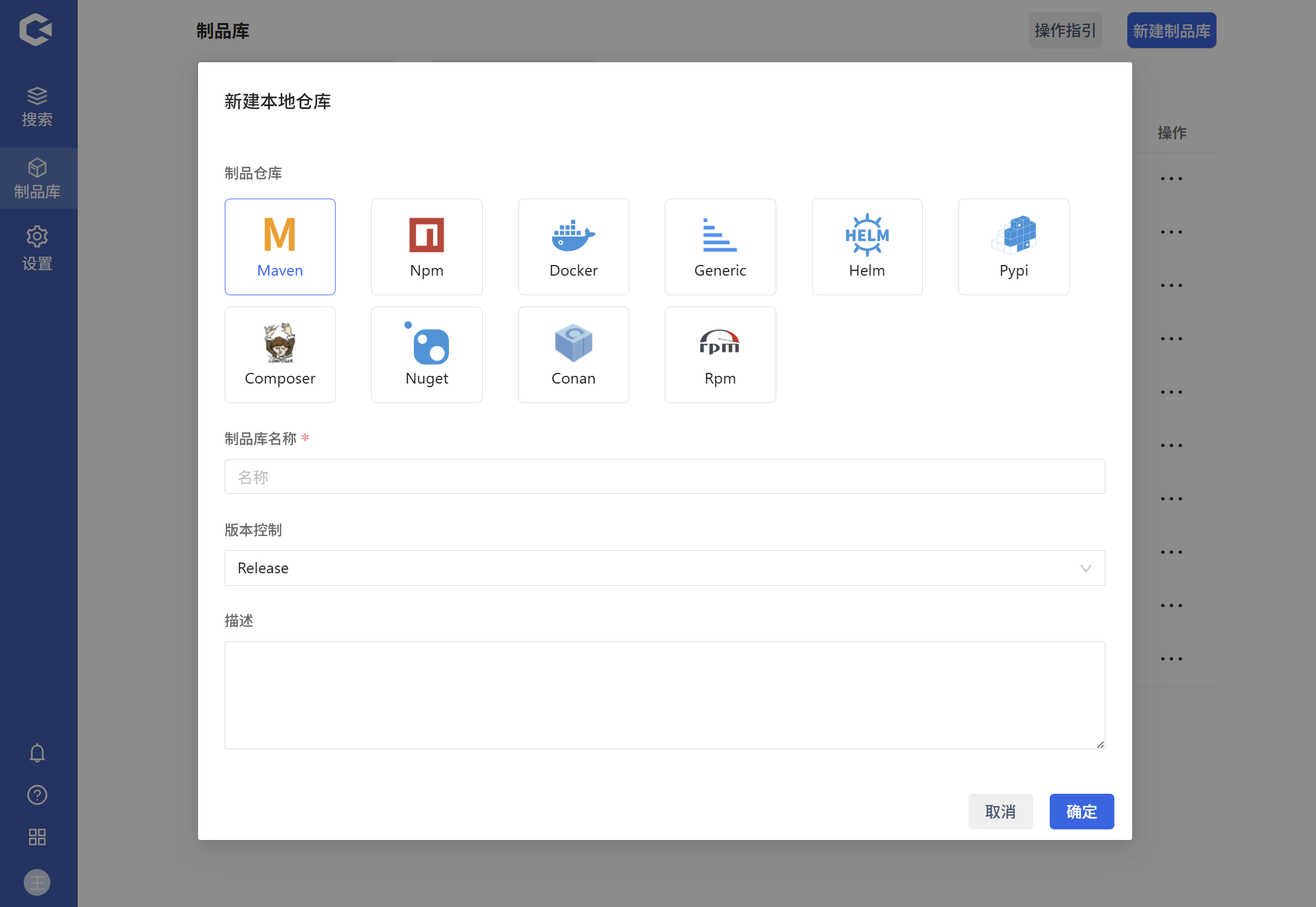The height and width of the screenshot is (907, 1316).
Task: Open the notification bell icon
Action: [x=37, y=753]
